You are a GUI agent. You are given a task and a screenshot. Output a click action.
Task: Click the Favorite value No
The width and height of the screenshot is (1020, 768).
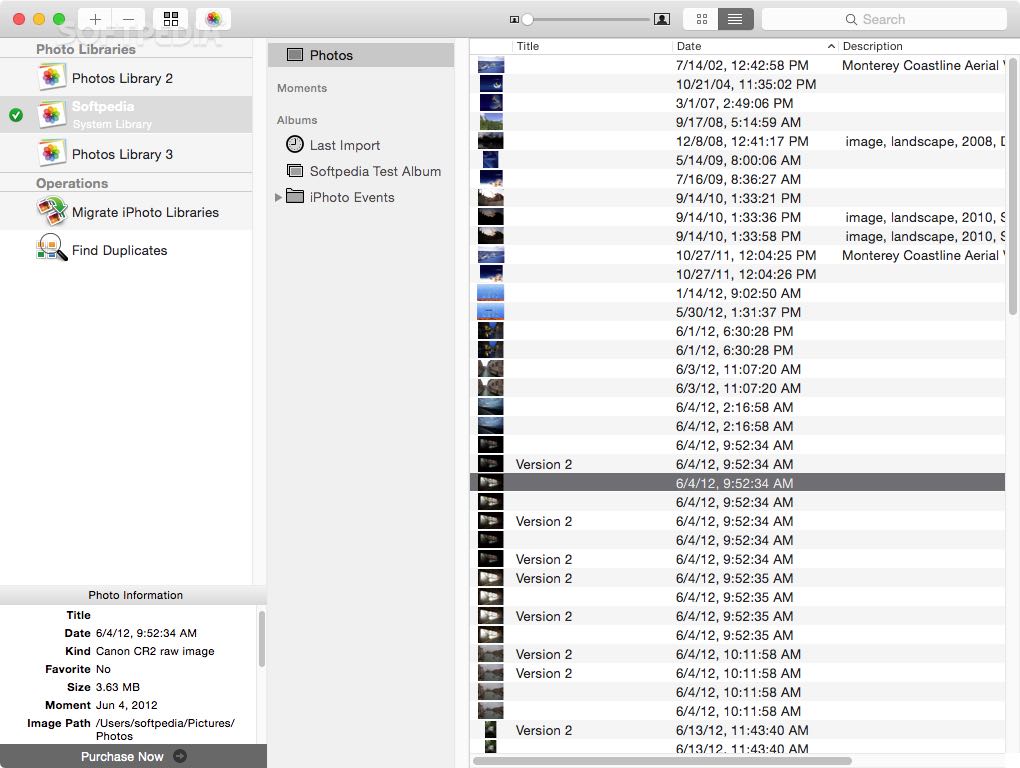(103, 669)
